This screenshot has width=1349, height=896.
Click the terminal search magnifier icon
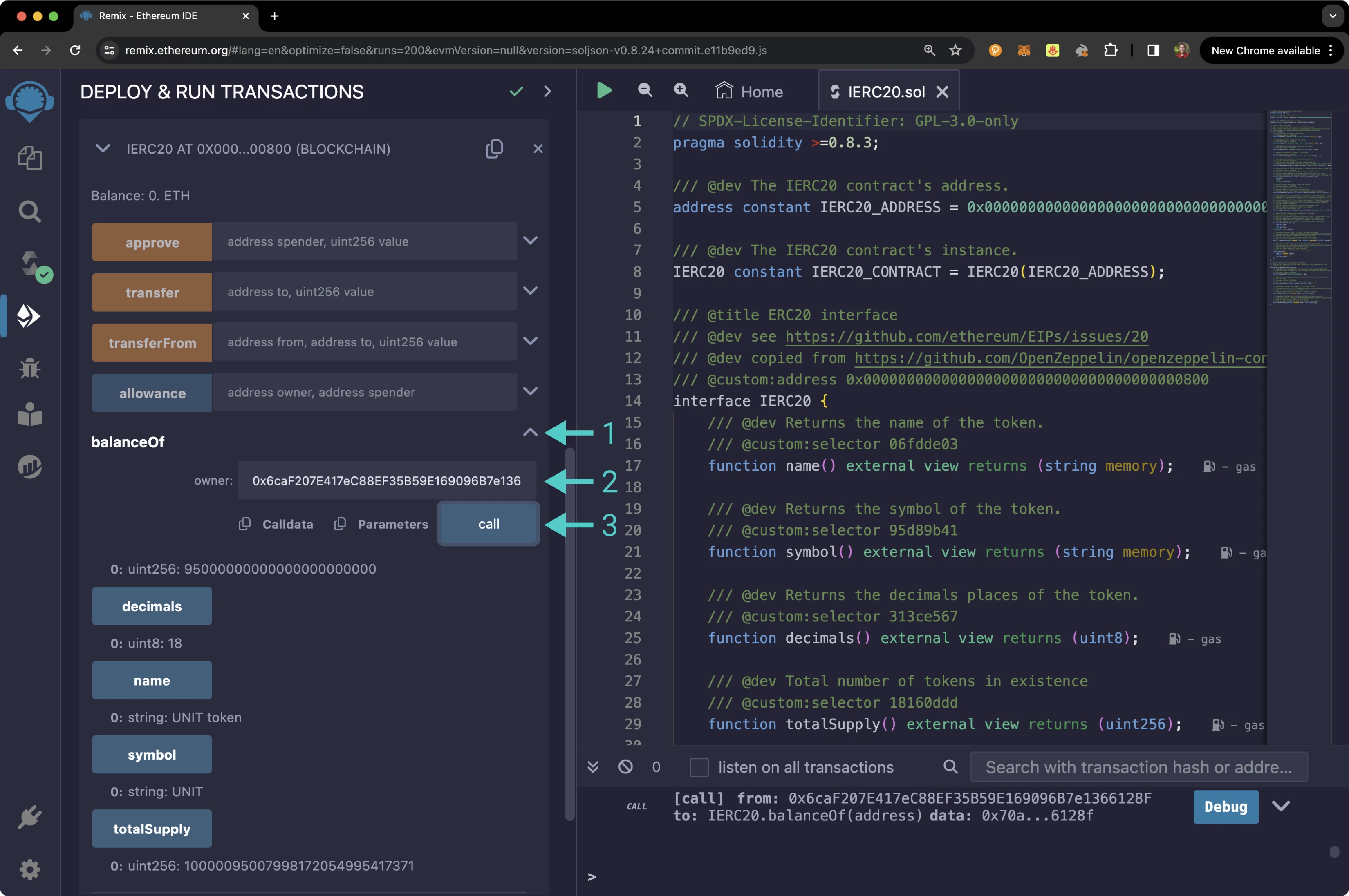click(950, 766)
